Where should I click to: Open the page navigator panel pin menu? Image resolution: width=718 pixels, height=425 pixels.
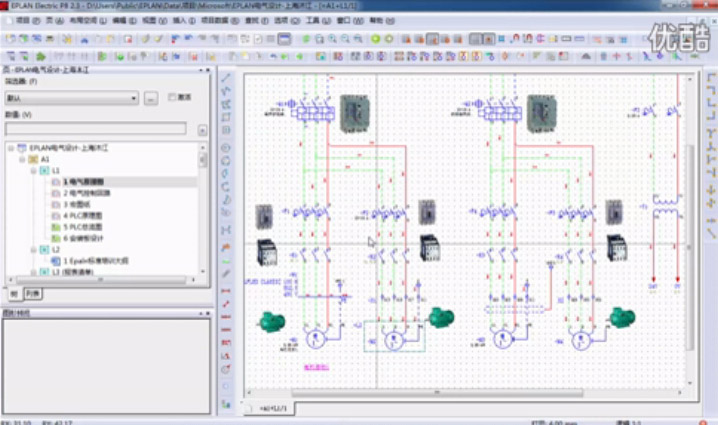201,70
